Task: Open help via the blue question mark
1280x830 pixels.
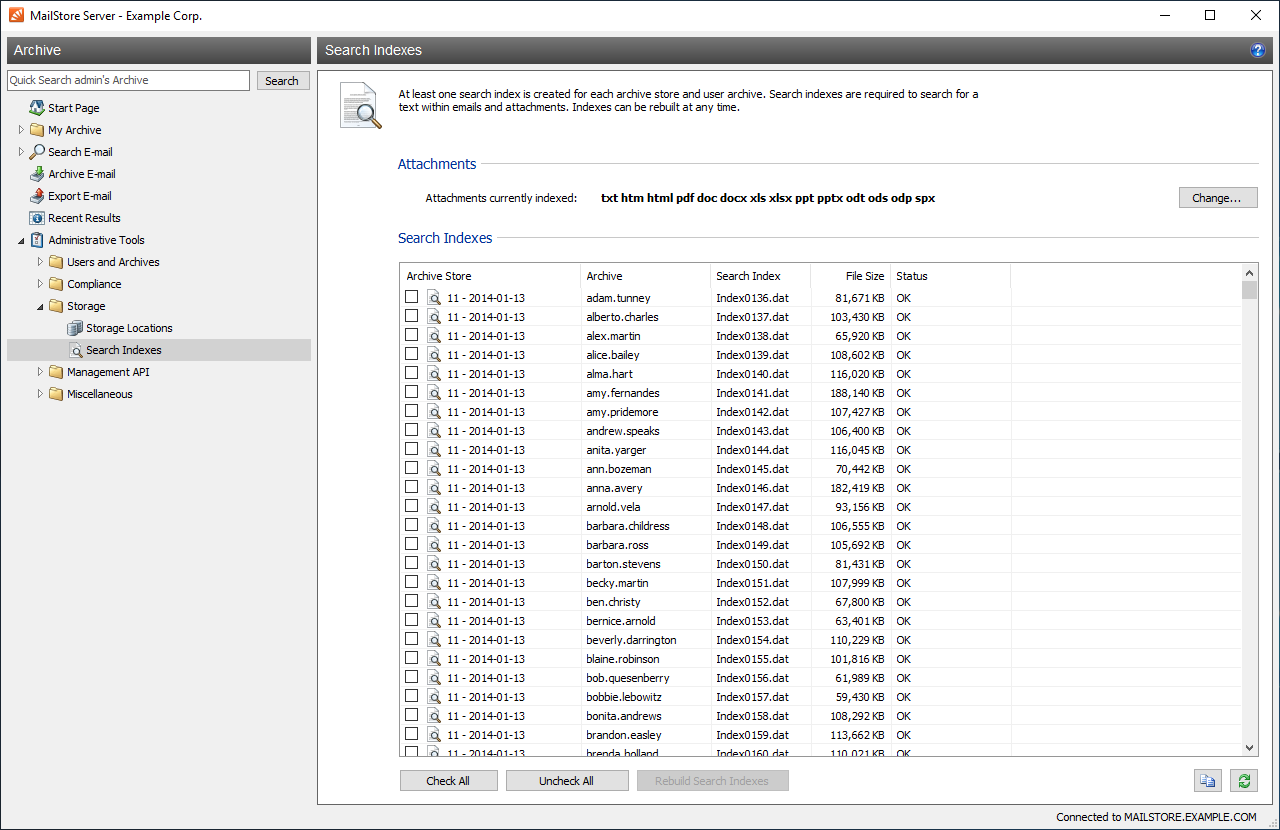Action: (x=1258, y=51)
